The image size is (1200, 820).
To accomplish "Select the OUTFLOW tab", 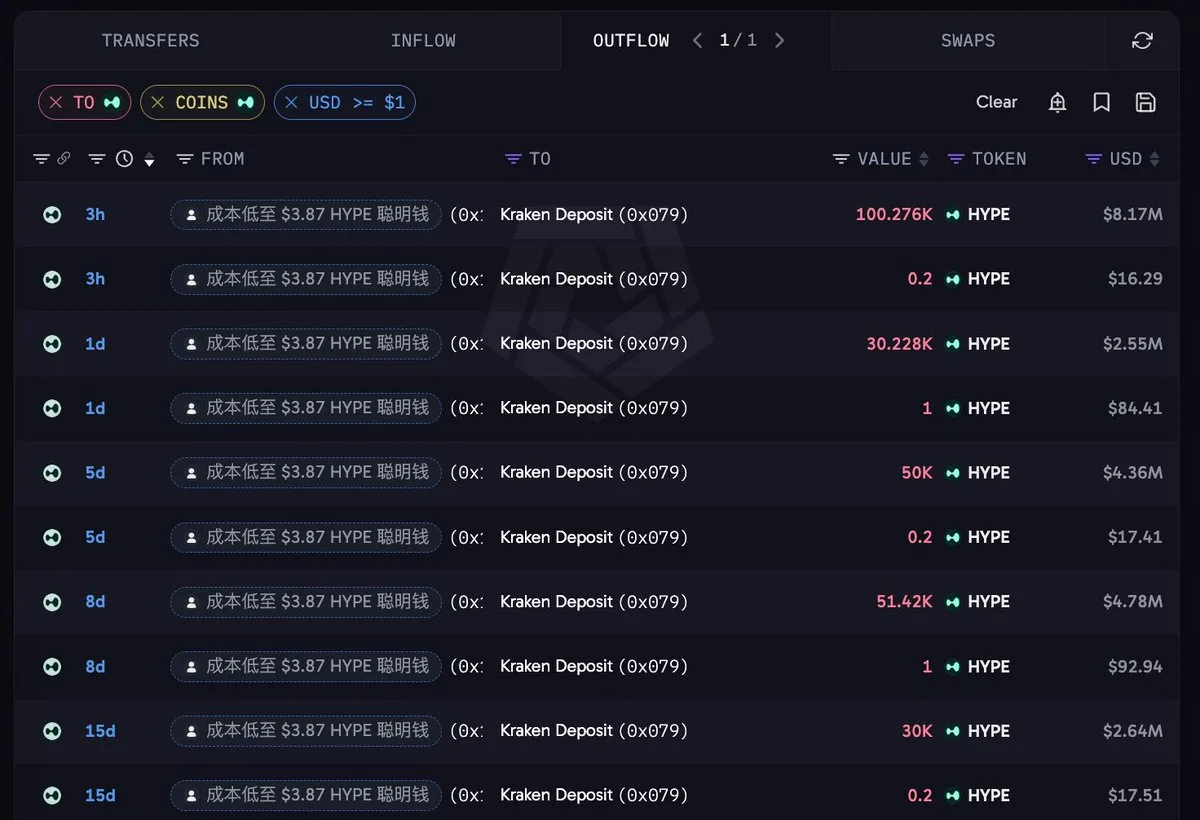I will click(x=631, y=40).
